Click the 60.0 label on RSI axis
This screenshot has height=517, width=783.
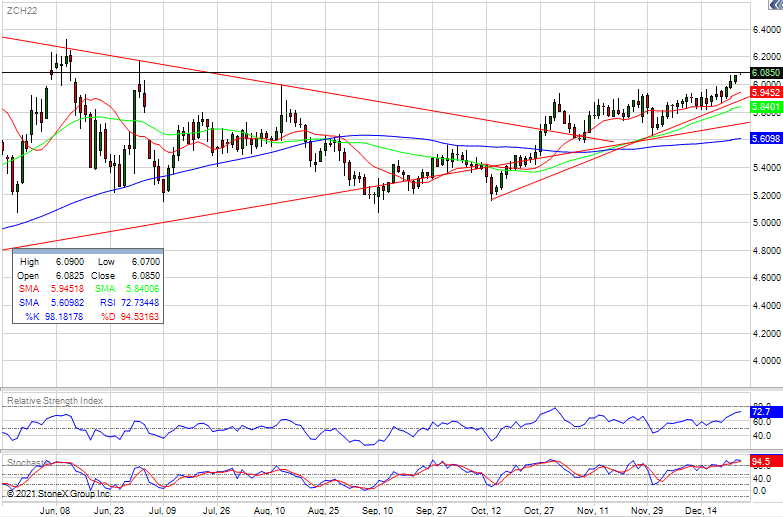762,422
